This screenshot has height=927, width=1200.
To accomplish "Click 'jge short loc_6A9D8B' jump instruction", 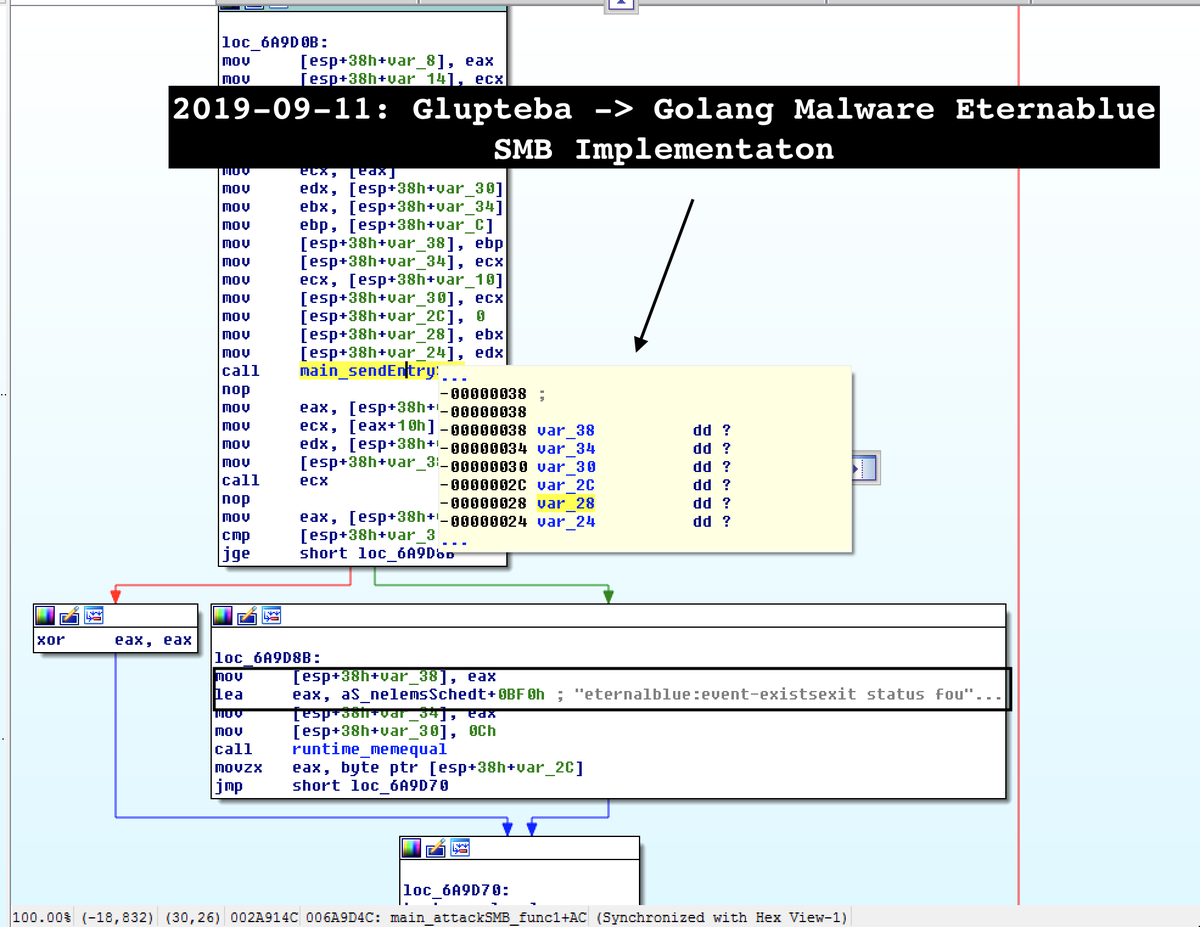I will pyautogui.click(x=338, y=553).
